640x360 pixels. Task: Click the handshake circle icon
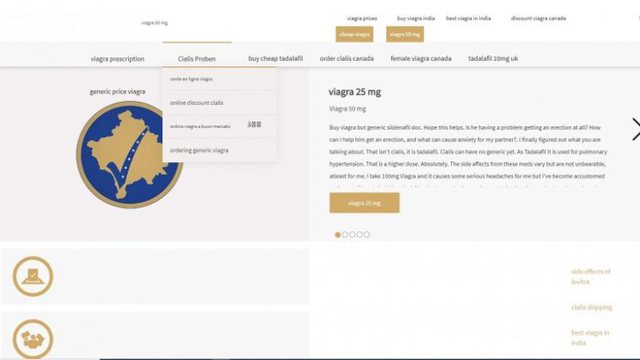point(33,339)
